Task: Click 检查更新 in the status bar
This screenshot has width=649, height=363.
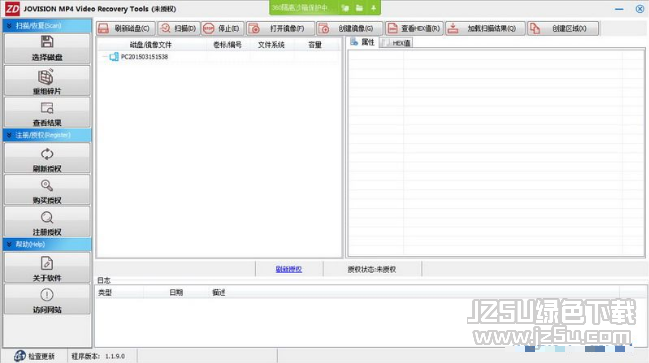Action: [35, 356]
